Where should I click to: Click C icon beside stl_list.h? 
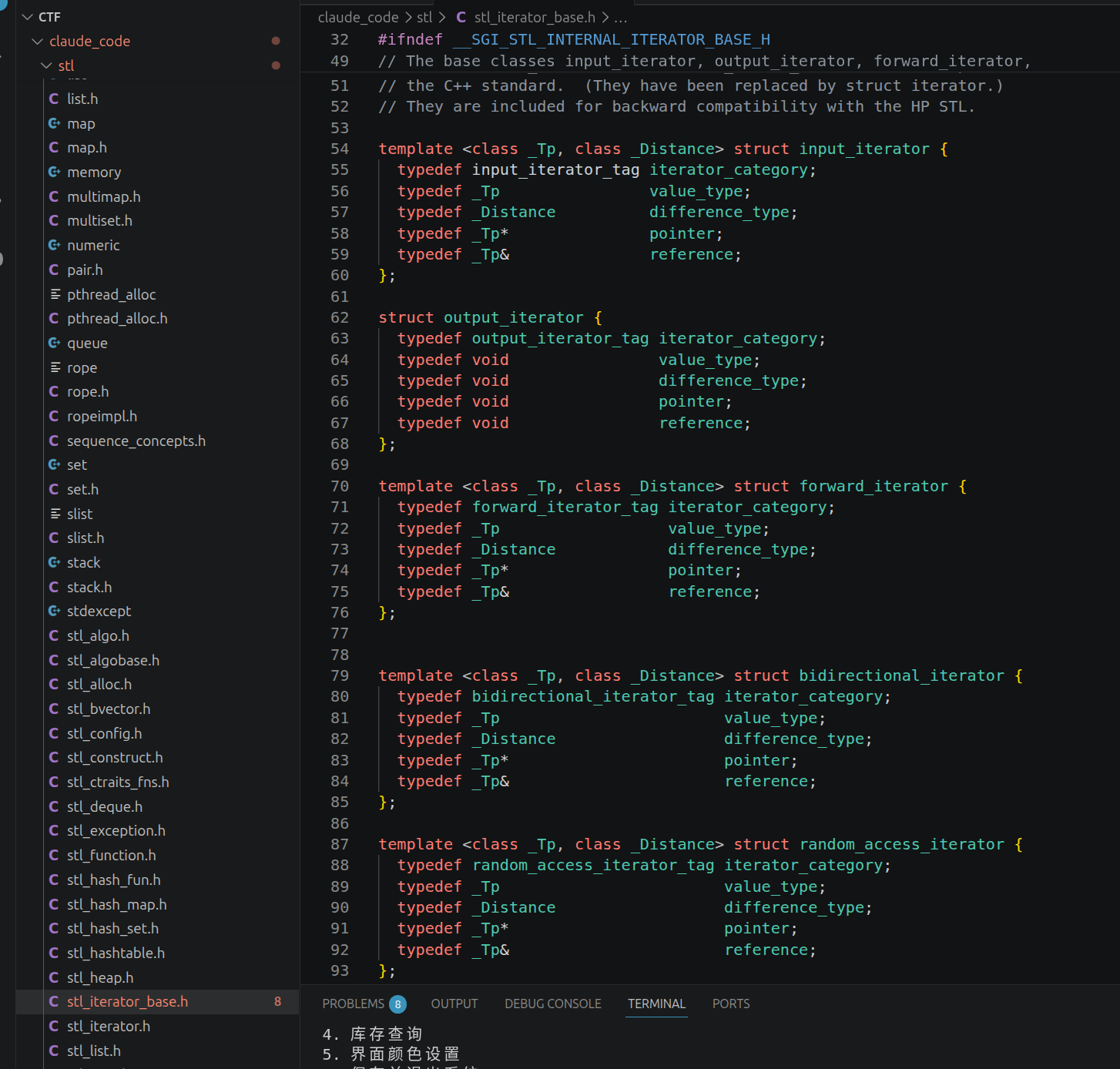coord(54,1051)
